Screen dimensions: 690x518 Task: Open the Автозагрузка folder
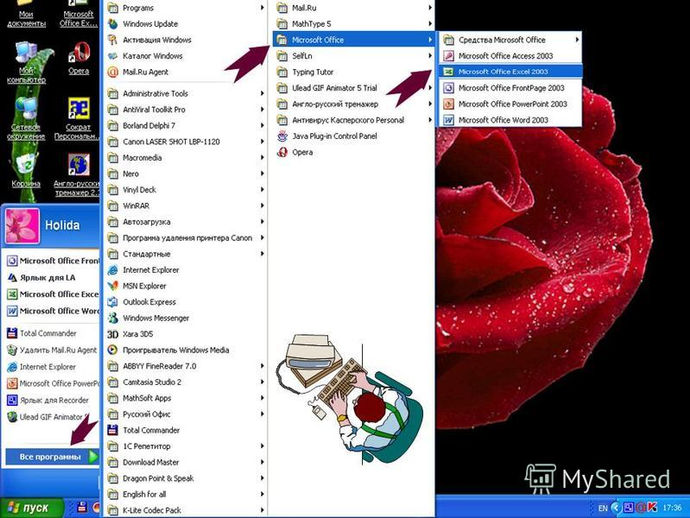tap(186, 222)
